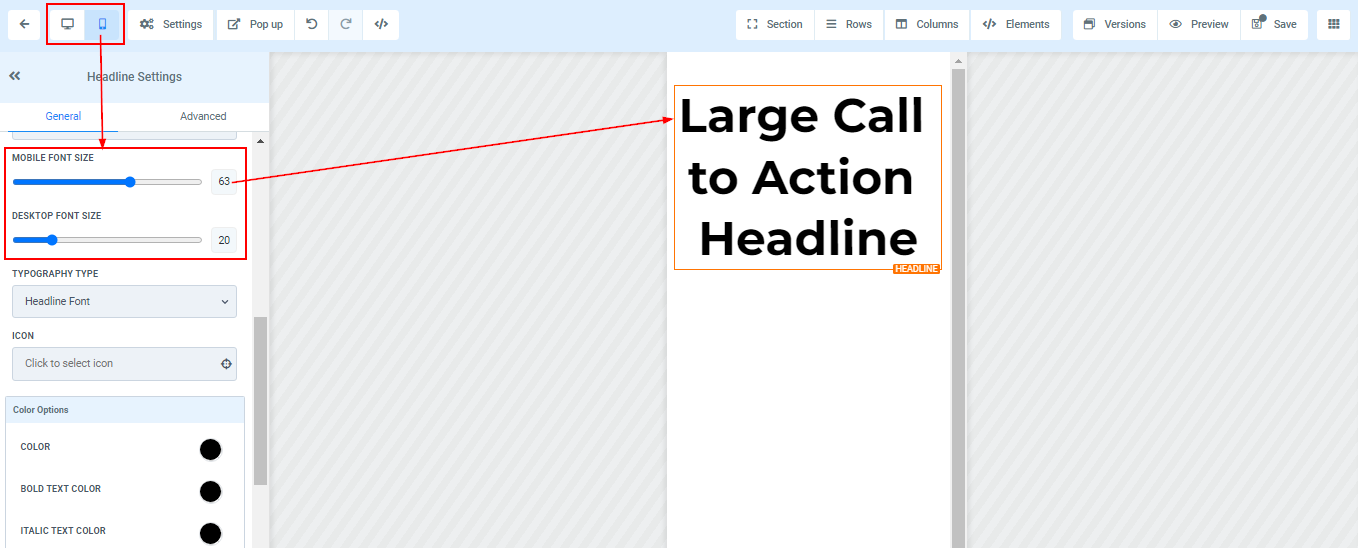Go back with the left arrow button
This screenshot has width=1358, height=548.
[24, 24]
